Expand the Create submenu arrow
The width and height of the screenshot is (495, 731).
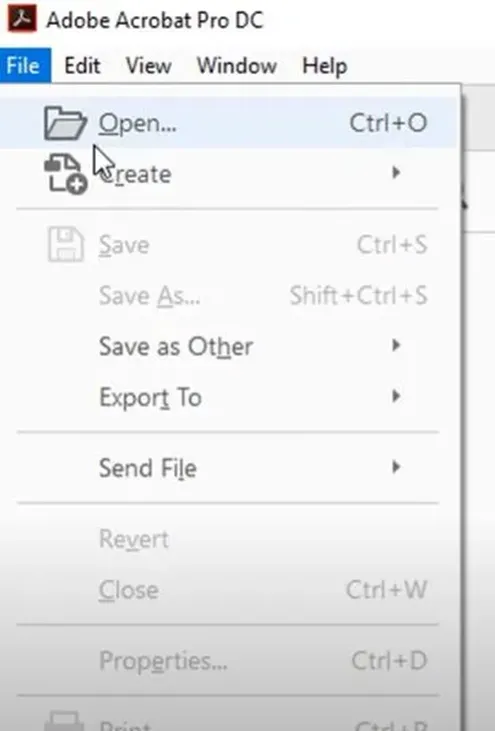[x=396, y=173]
